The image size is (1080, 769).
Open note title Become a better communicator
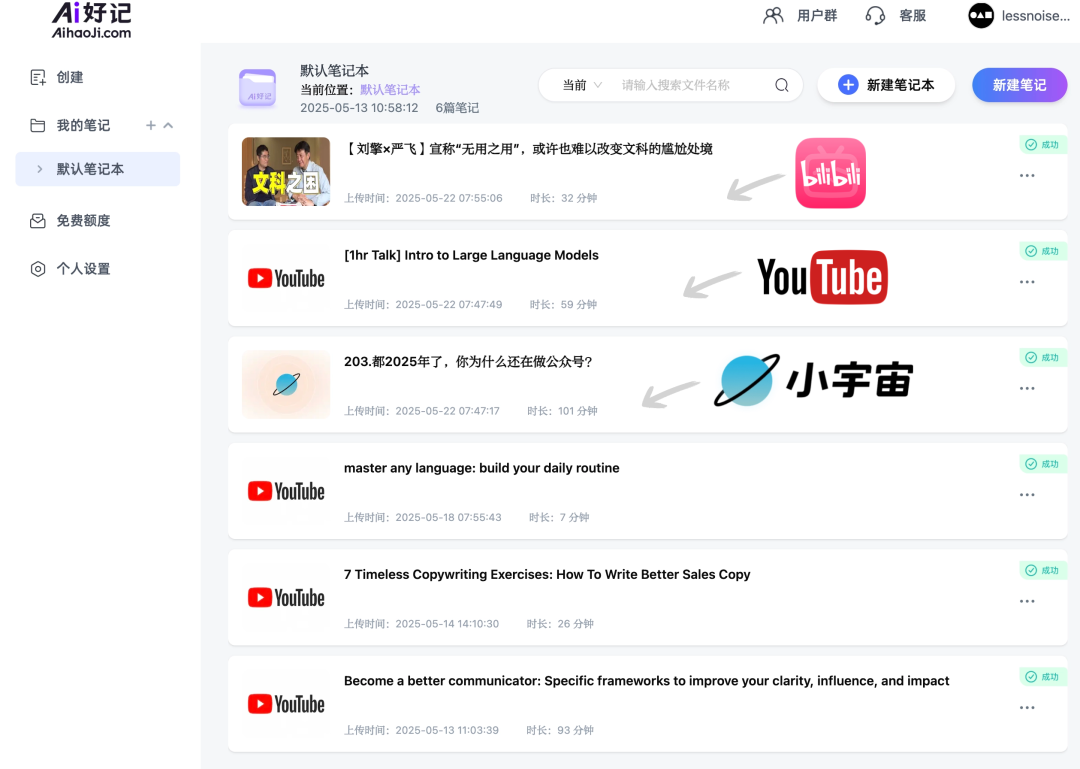pos(646,681)
